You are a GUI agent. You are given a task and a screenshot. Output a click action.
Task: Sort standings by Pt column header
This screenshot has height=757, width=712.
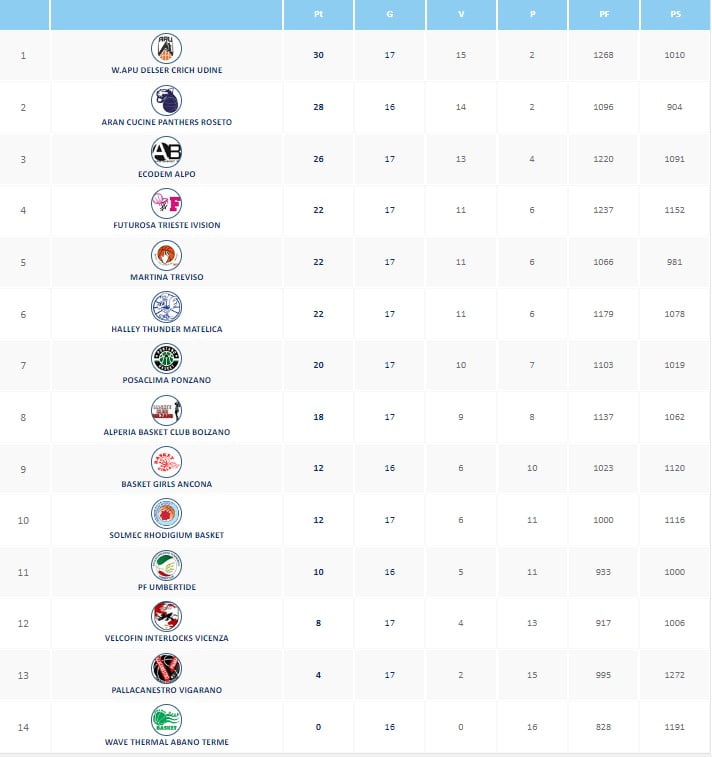point(318,15)
